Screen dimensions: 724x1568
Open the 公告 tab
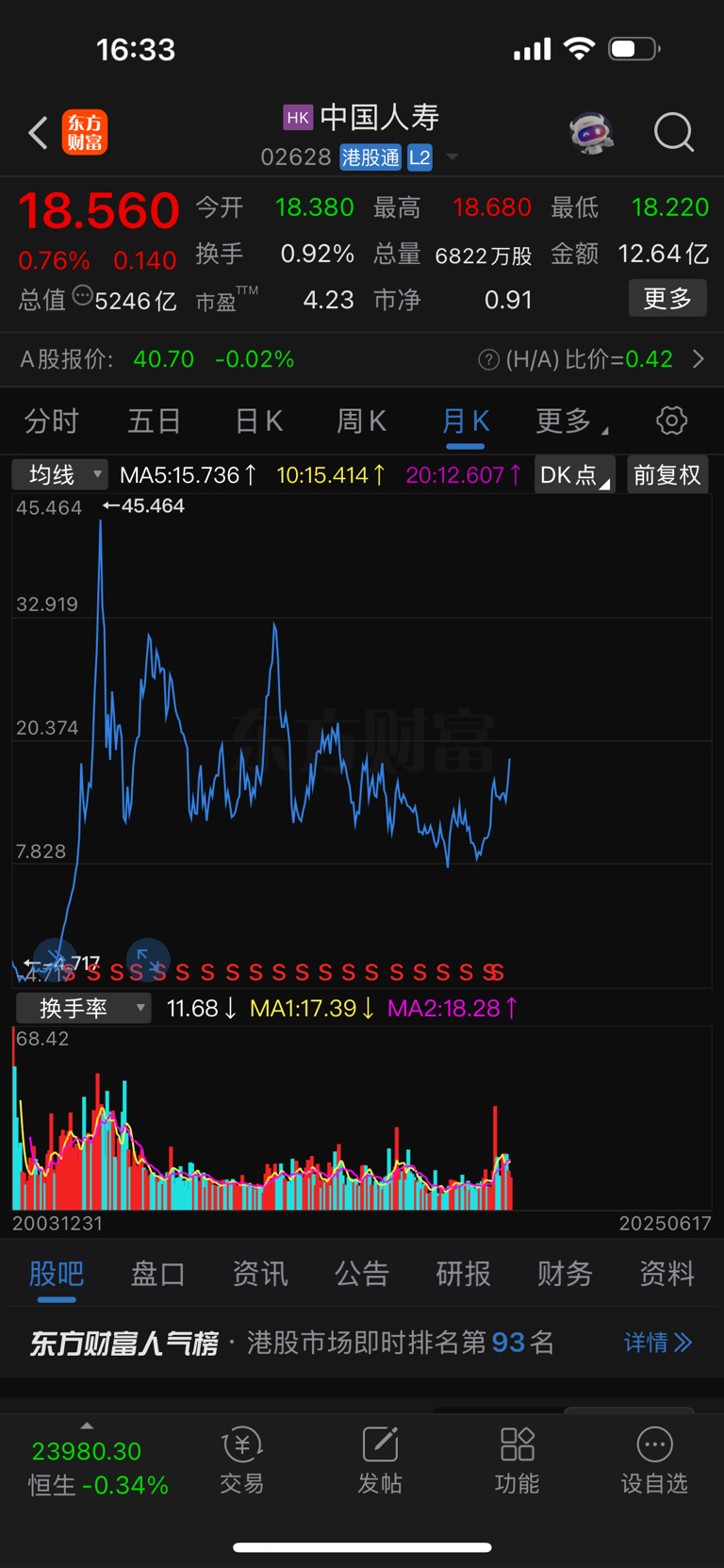click(x=362, y=1274)
